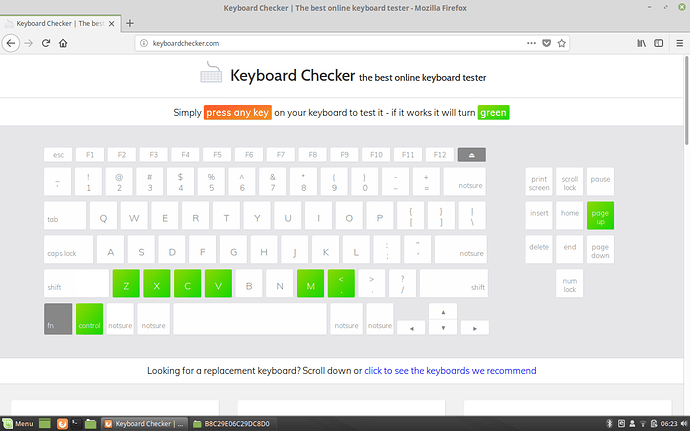
Task: Click the left arrow key
Action: point(411,328)
